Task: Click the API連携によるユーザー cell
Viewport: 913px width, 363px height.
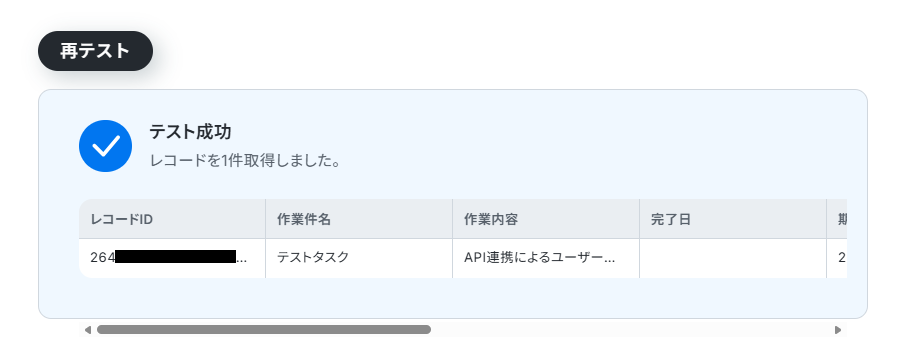Action: pos(546,258)
